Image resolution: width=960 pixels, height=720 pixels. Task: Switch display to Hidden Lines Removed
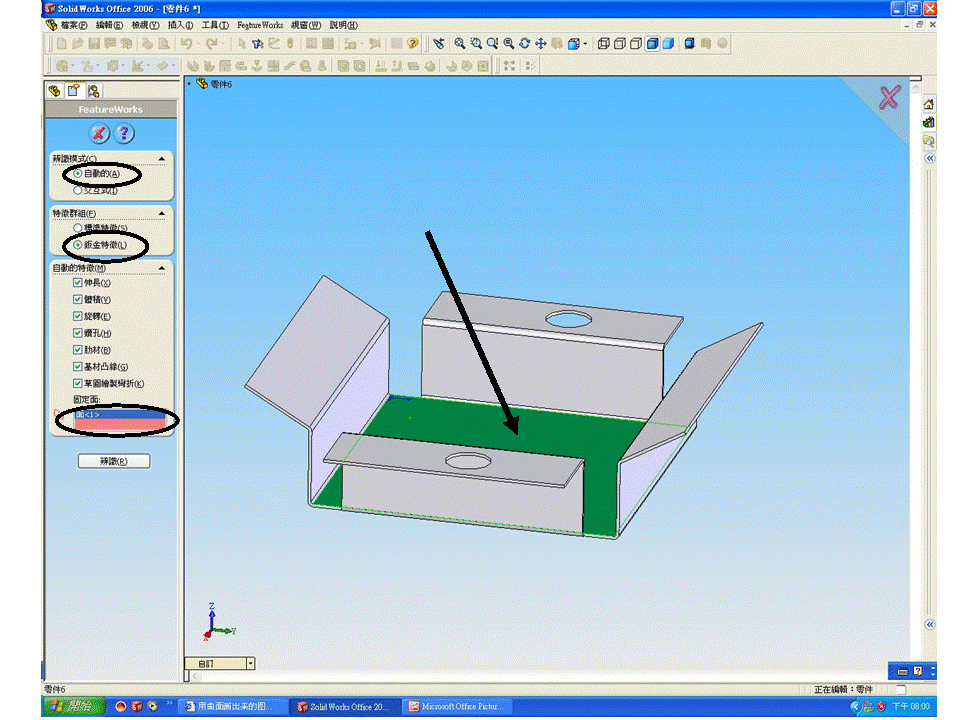636,43
